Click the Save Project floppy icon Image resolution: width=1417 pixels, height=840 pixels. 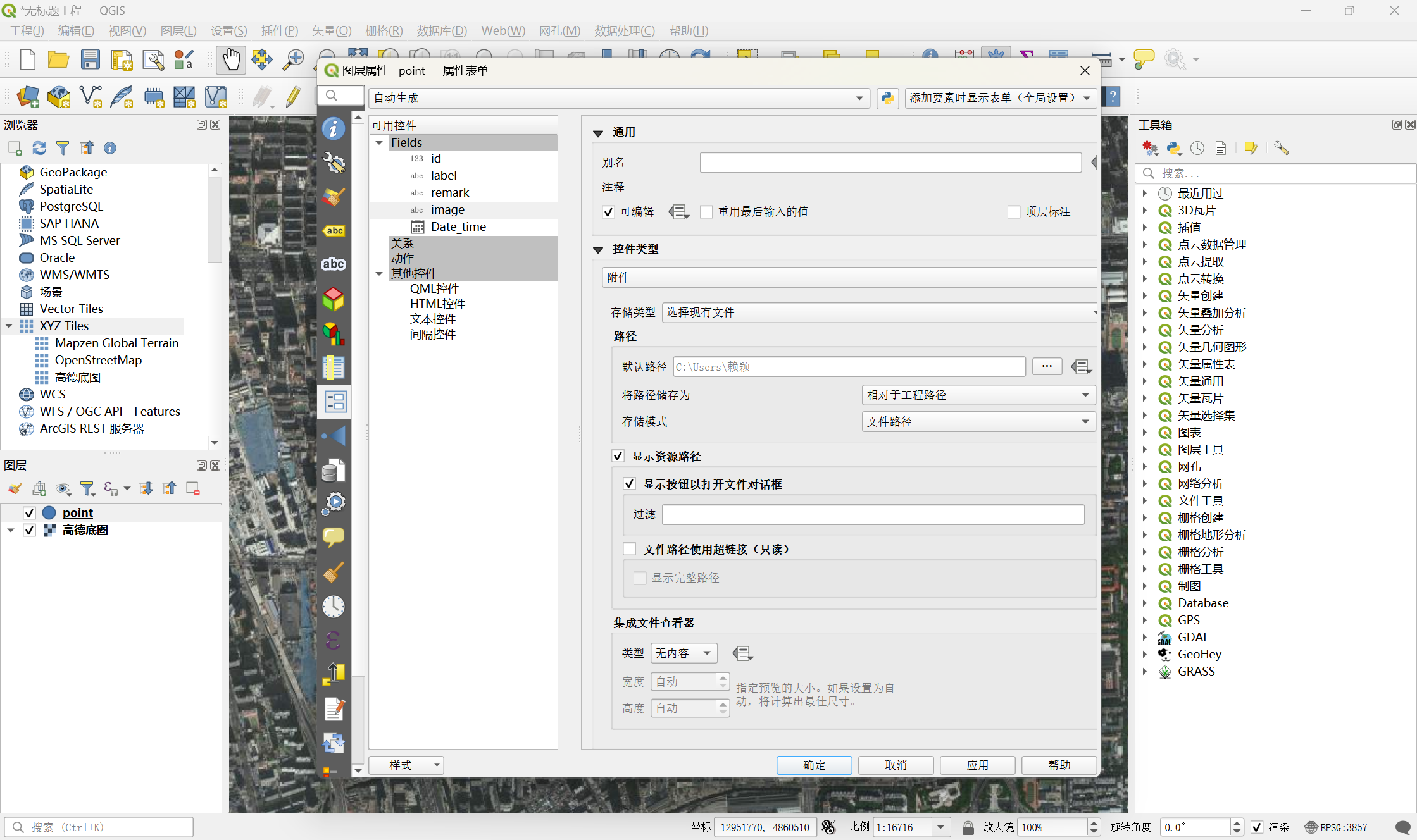click(90, 59)
